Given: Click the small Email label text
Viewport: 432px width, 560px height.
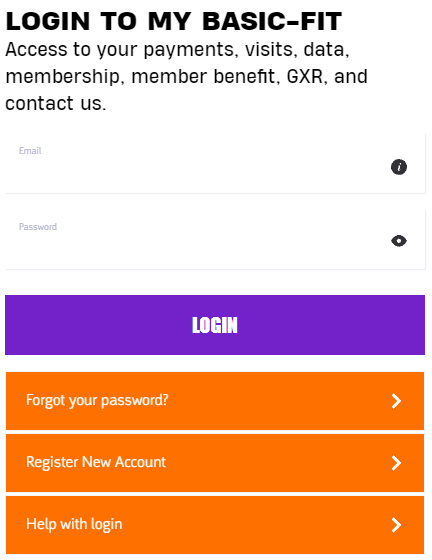Looking at the screenshot, I should tap(30, 151).
